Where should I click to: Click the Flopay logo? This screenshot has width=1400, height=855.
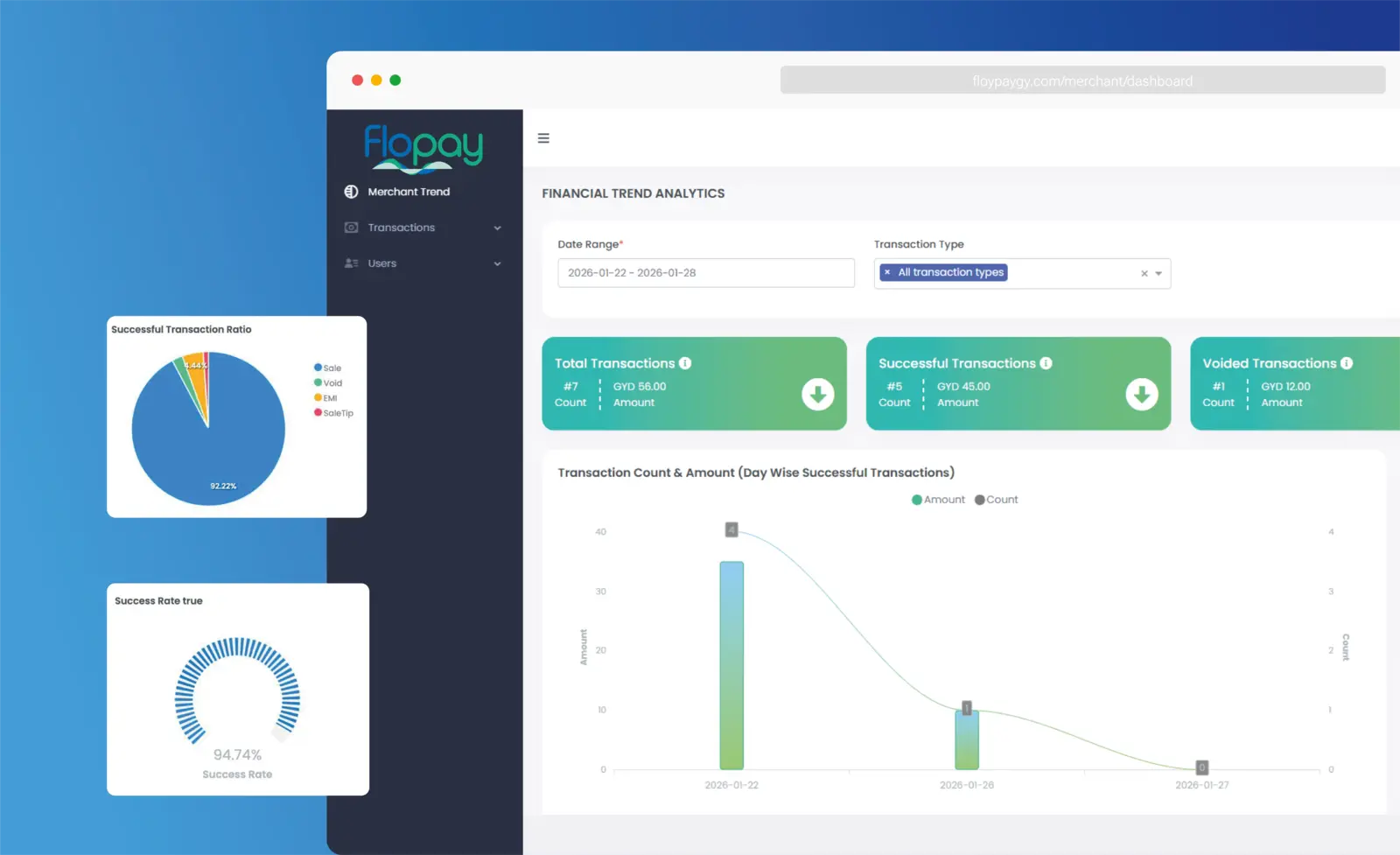click(x=423, y=147)
